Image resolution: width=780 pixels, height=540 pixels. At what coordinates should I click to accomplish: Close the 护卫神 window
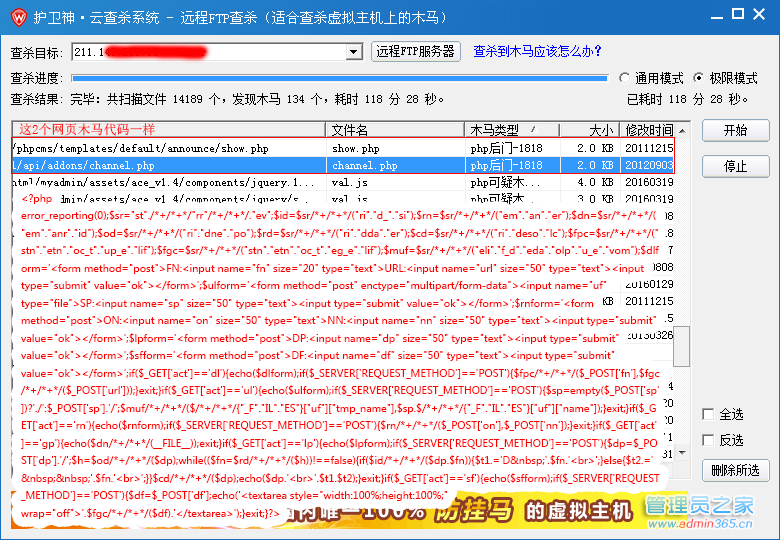[x=759, y=14]
